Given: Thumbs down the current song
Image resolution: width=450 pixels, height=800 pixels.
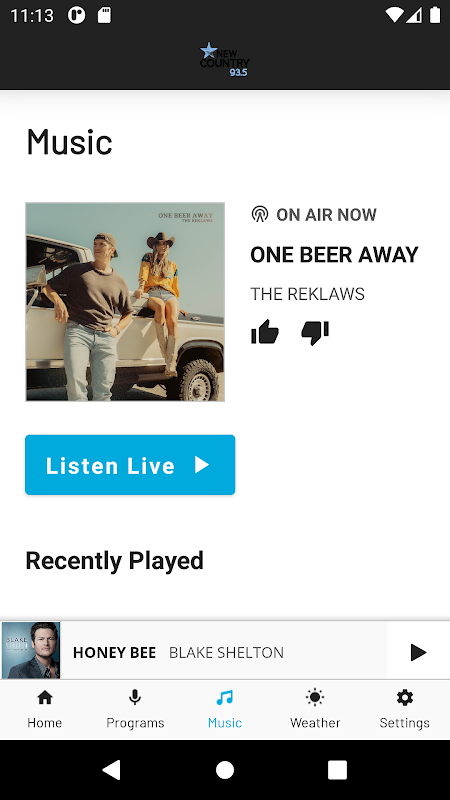Looking at the screenshot, I should 315,333.
